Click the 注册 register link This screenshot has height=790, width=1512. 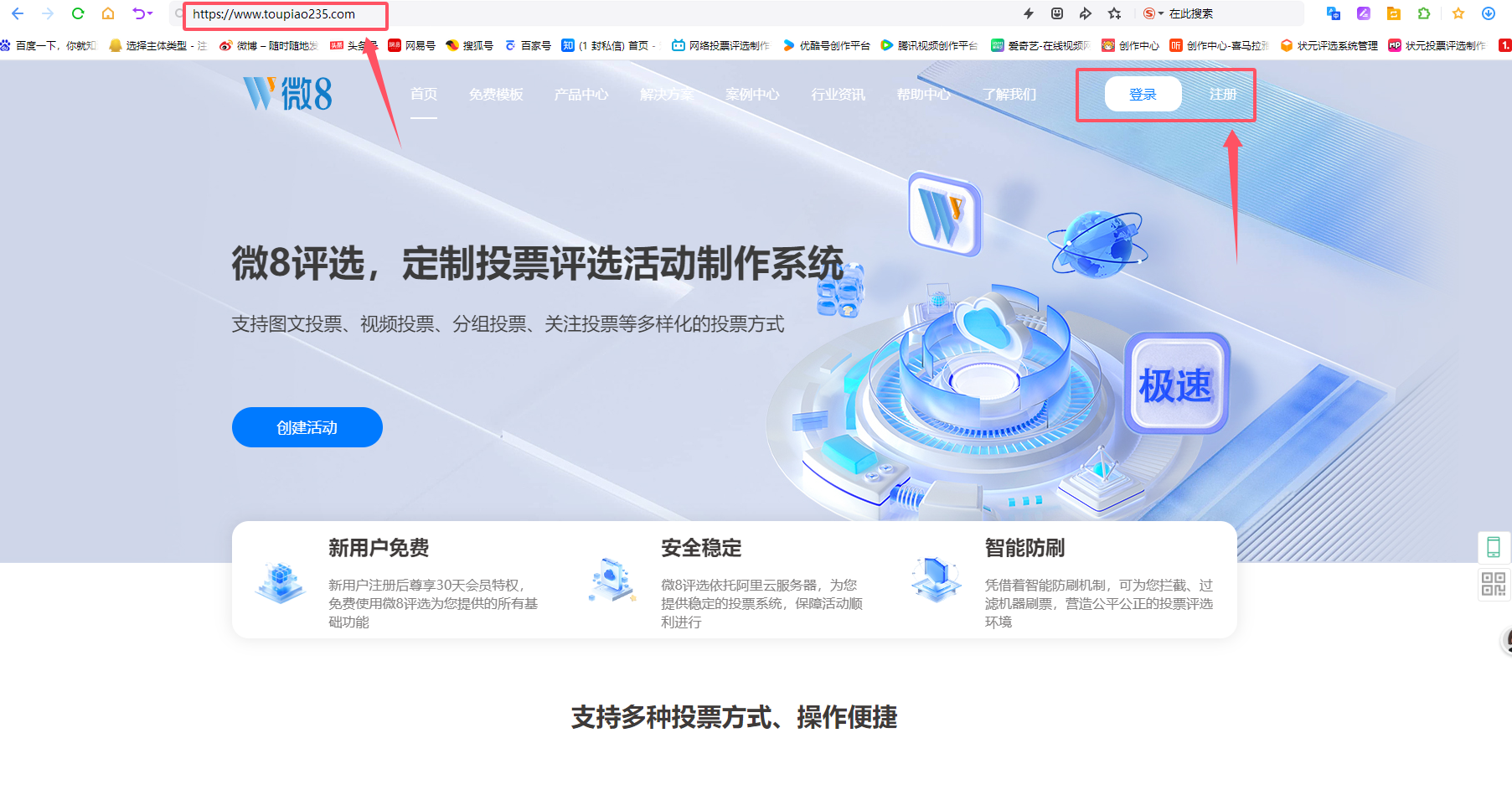(x=1222, y=94)
